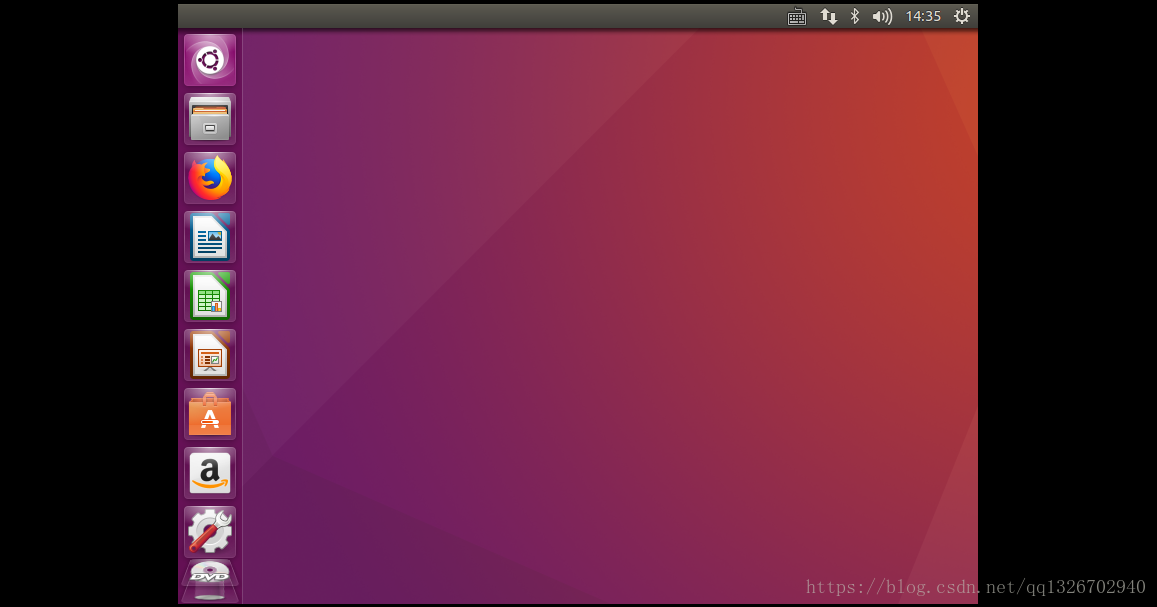1157x607 pixels.
Task: Open the folded Trash icon at launcher bottom
Action: point(210,595)
